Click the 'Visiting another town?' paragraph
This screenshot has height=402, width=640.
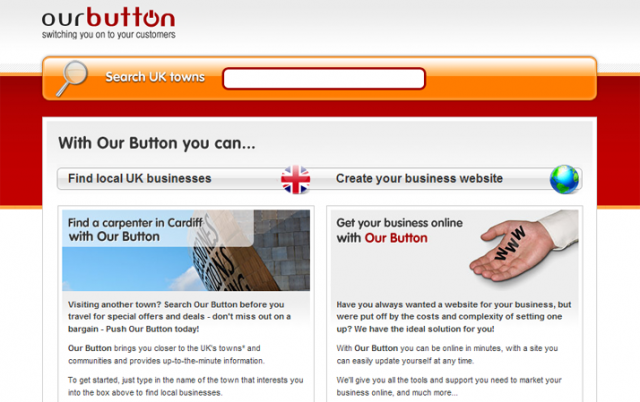[180, 317]
